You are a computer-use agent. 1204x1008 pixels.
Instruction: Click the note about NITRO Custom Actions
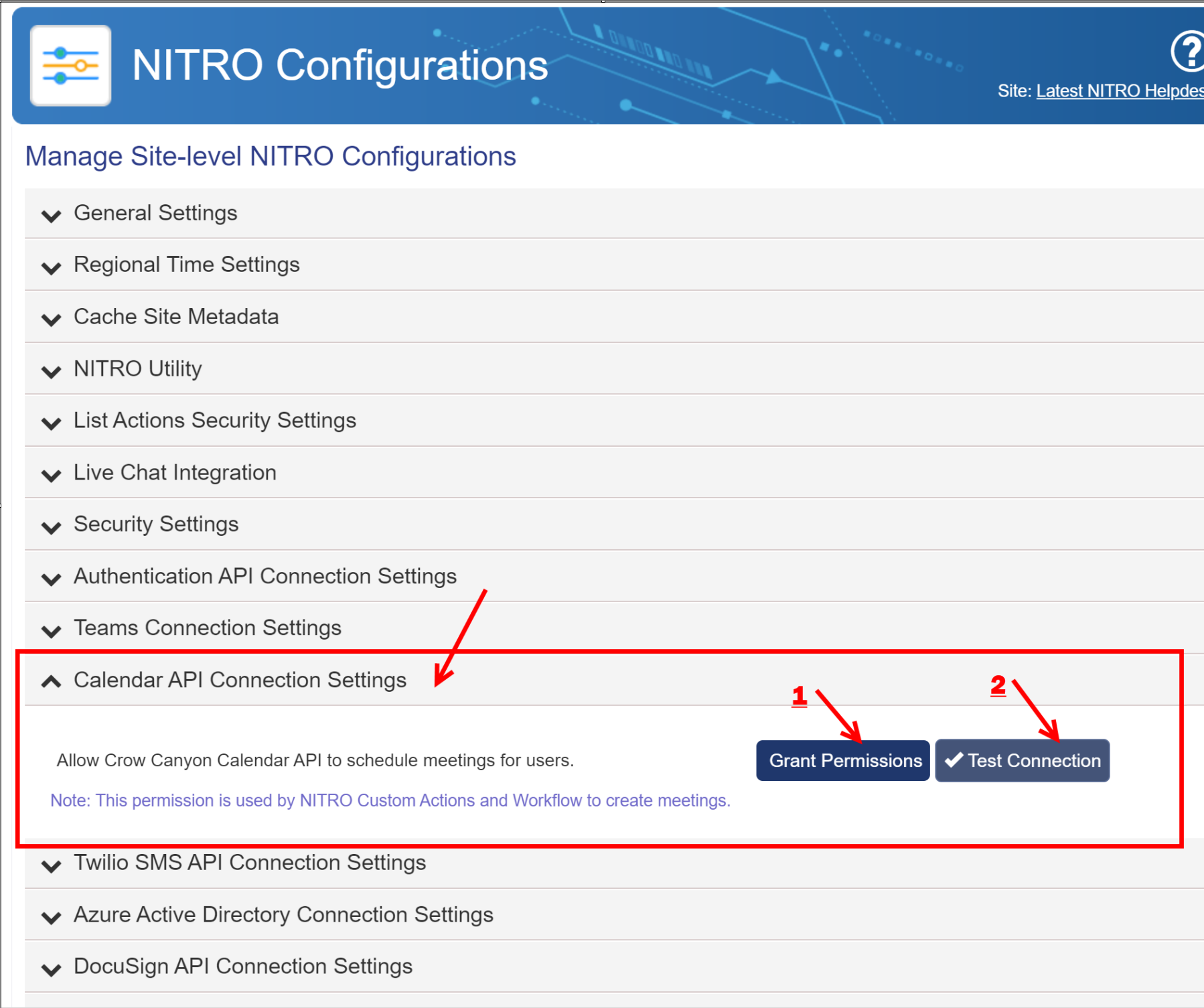[390, 801]
